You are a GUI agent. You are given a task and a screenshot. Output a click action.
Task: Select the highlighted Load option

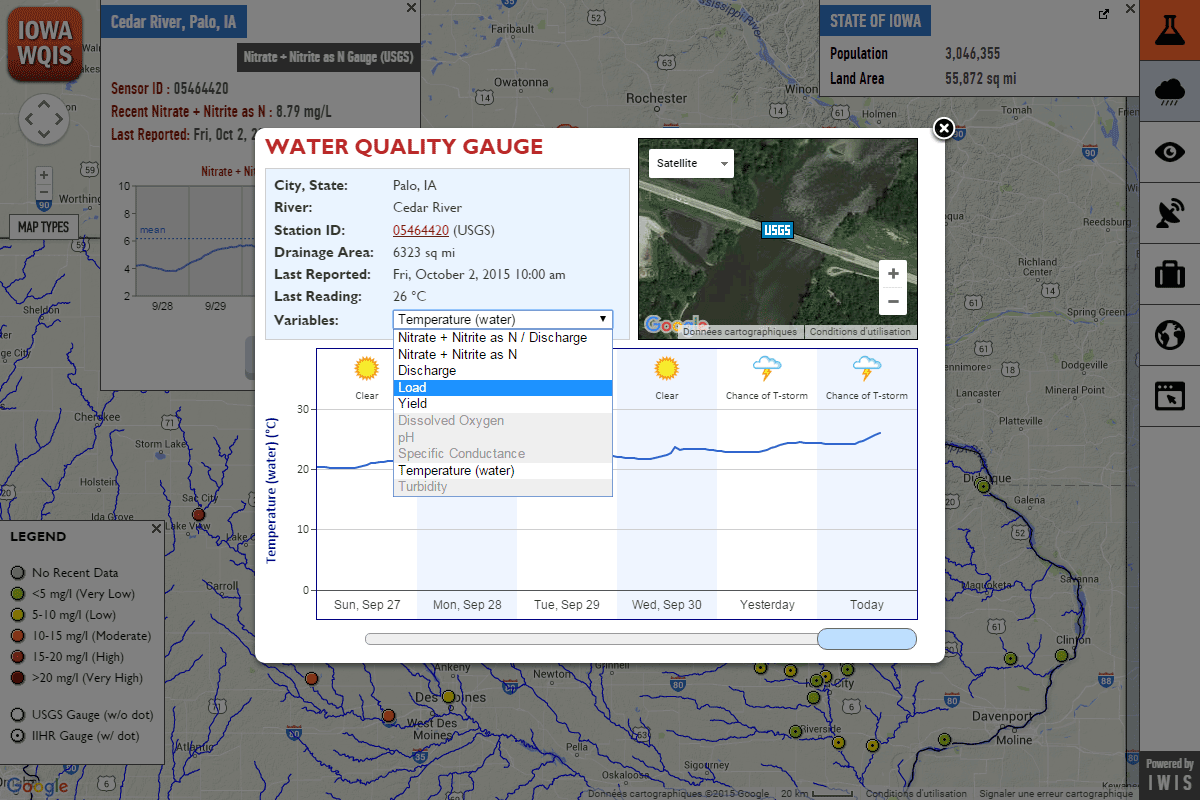pyautogui.click(x=503, y=387)
